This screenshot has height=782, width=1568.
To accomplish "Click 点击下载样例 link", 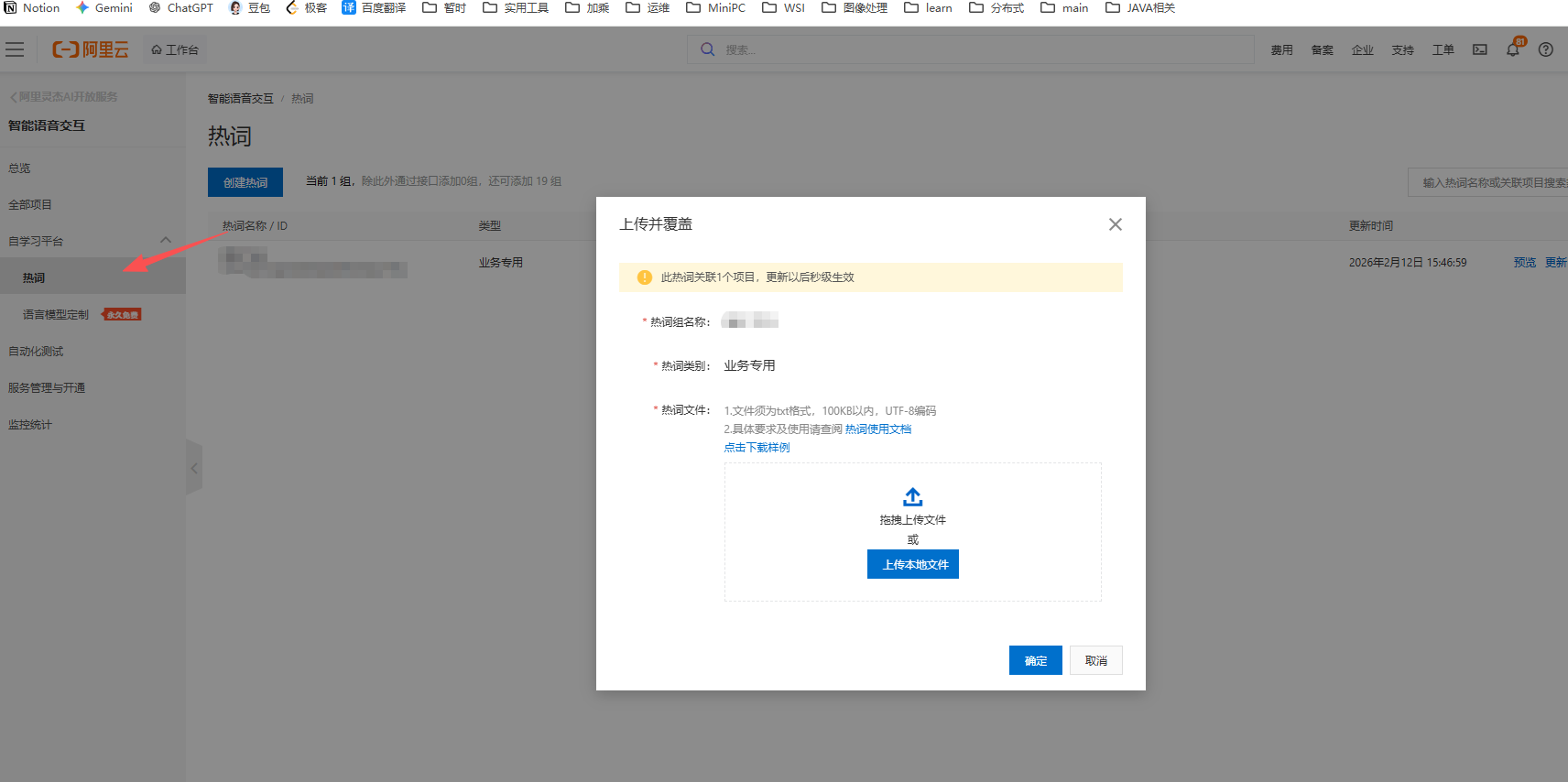I will tap(757, 448).
